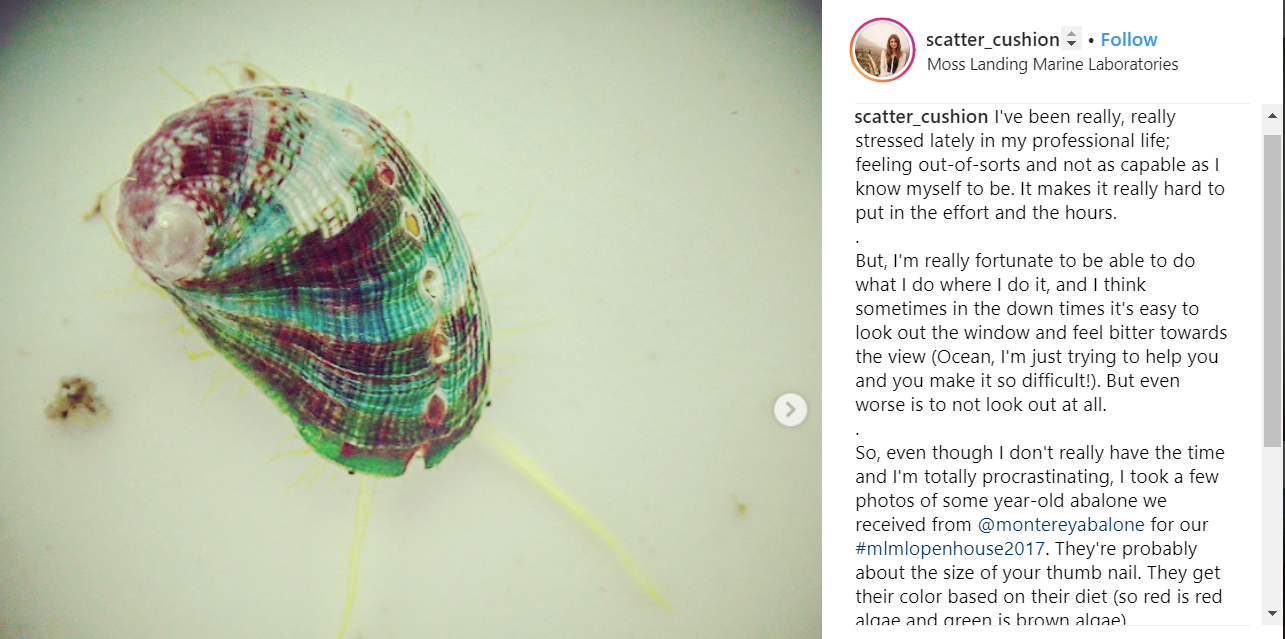Click the bold scatter_cushion name in the caption
Viewport: 1285px width, 639px height.
coord(921,116)
